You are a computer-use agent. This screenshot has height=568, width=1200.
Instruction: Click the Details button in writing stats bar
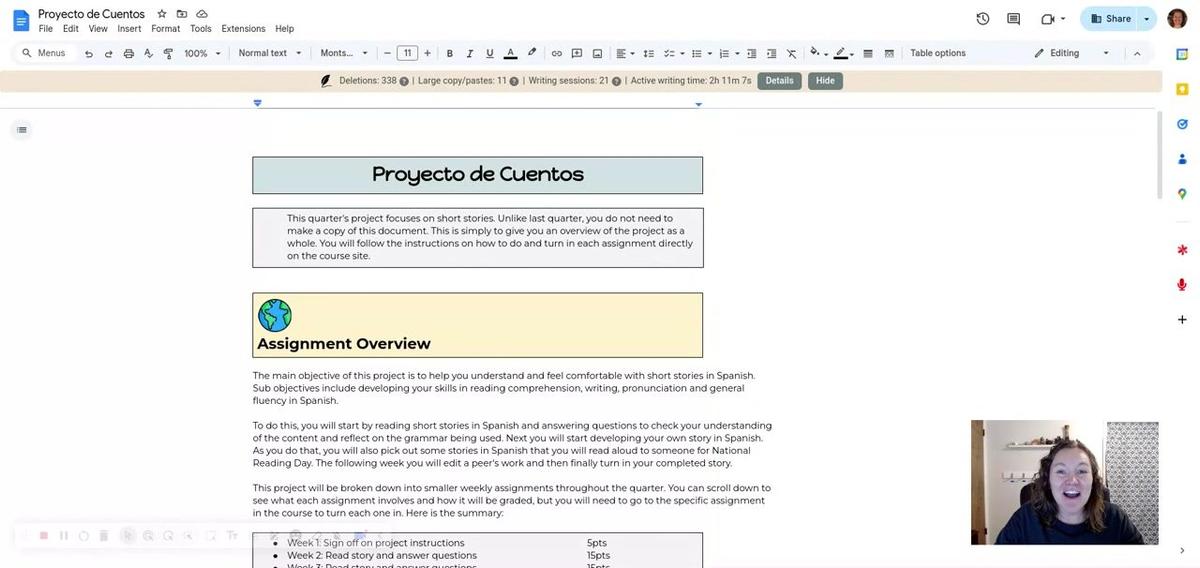779,81
